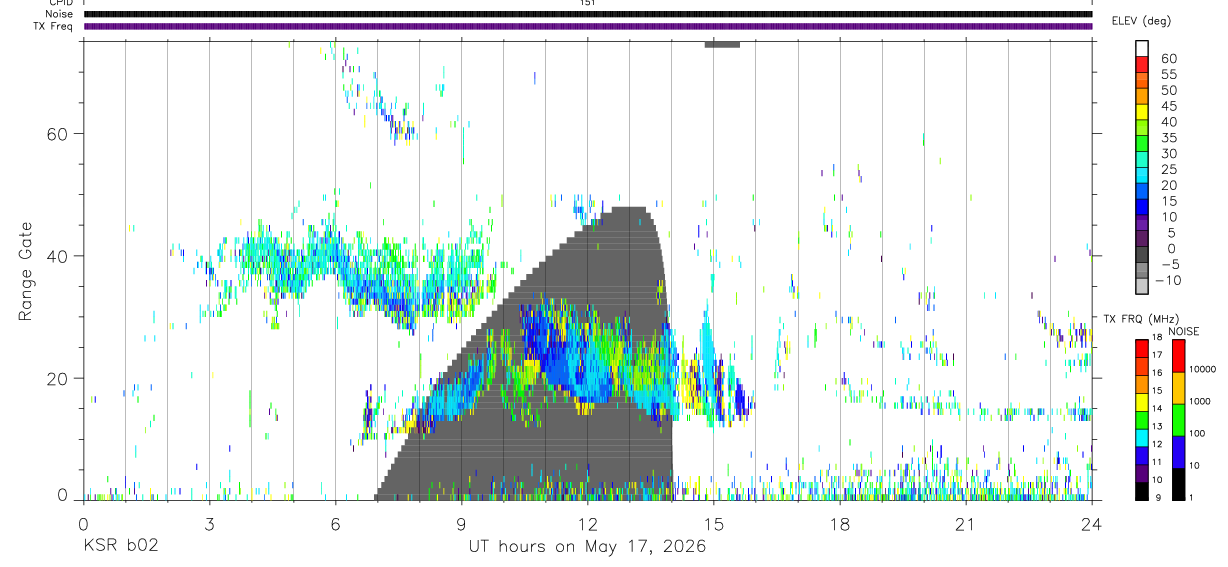The width and height of the screenshot is (1228, 567).
Task: Click the black bottom segment of TX FRQ colorbar
Action: (1142, 491)
